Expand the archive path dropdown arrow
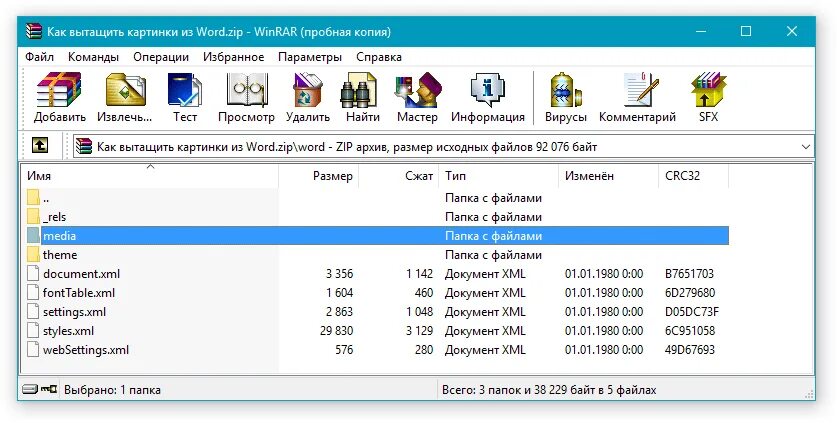The width and height of the screenshot is (837, 423). [806, 146]
